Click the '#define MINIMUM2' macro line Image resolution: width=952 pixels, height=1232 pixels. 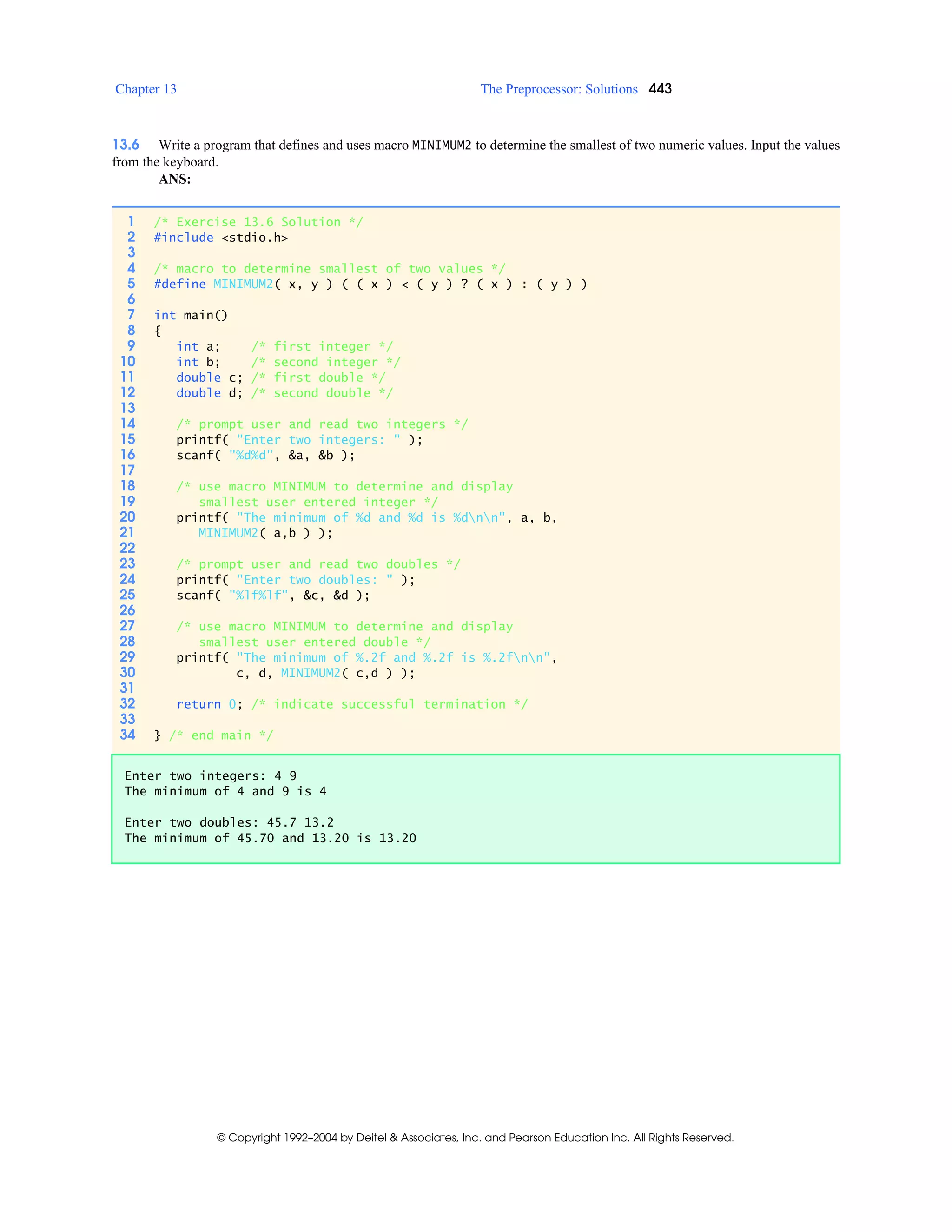click(x=370, y=285)
